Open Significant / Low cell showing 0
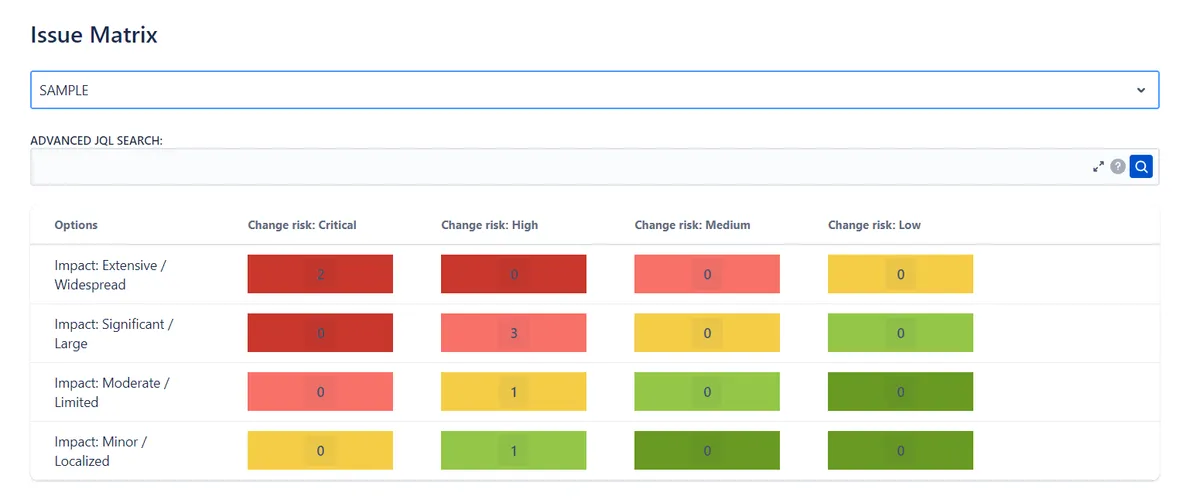The image size is (1200, 503). [x=900, y=333]
